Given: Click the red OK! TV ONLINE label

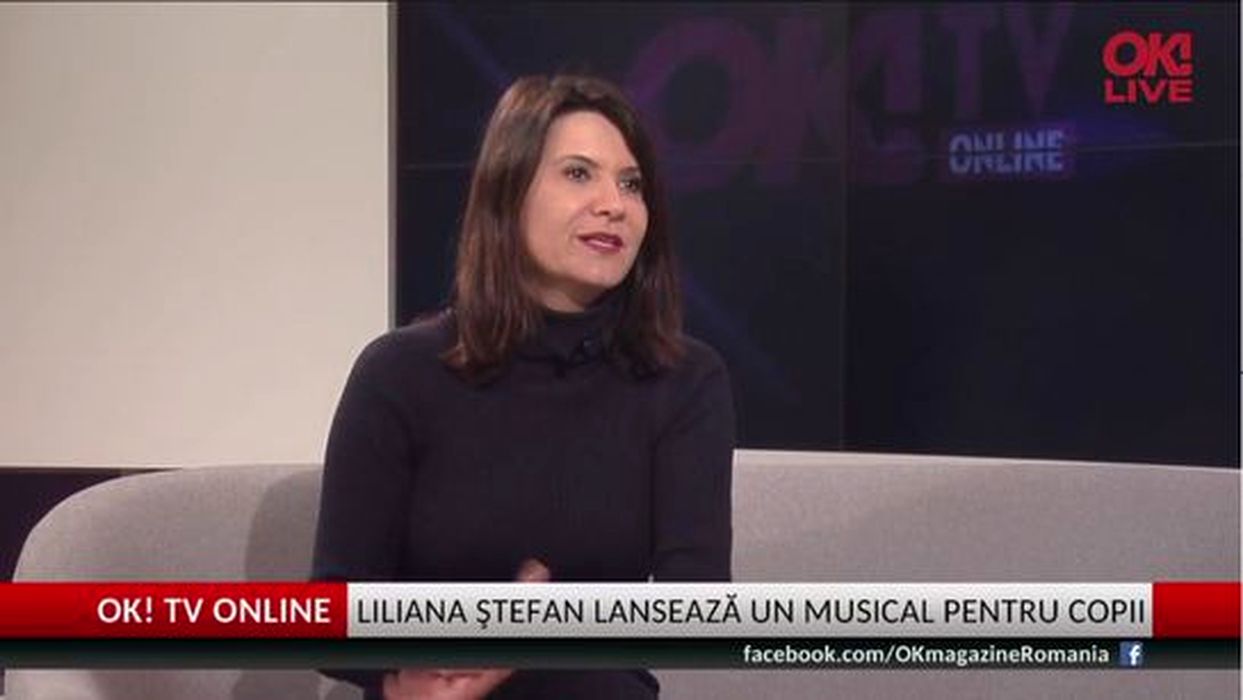Looking at the screenshot, I should [x=214, y=611].
